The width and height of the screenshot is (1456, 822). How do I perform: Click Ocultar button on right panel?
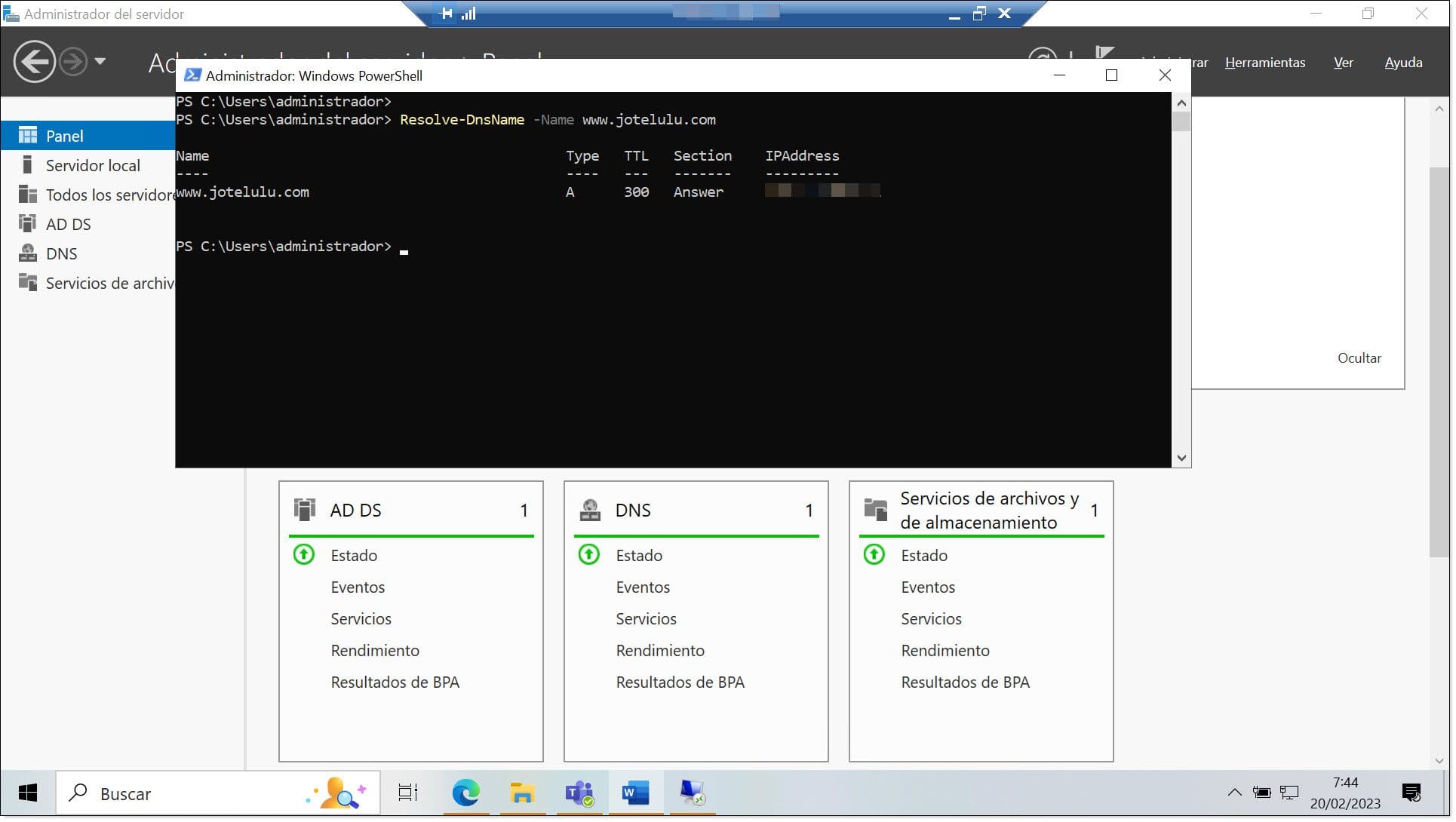[x=1358, y=358]
